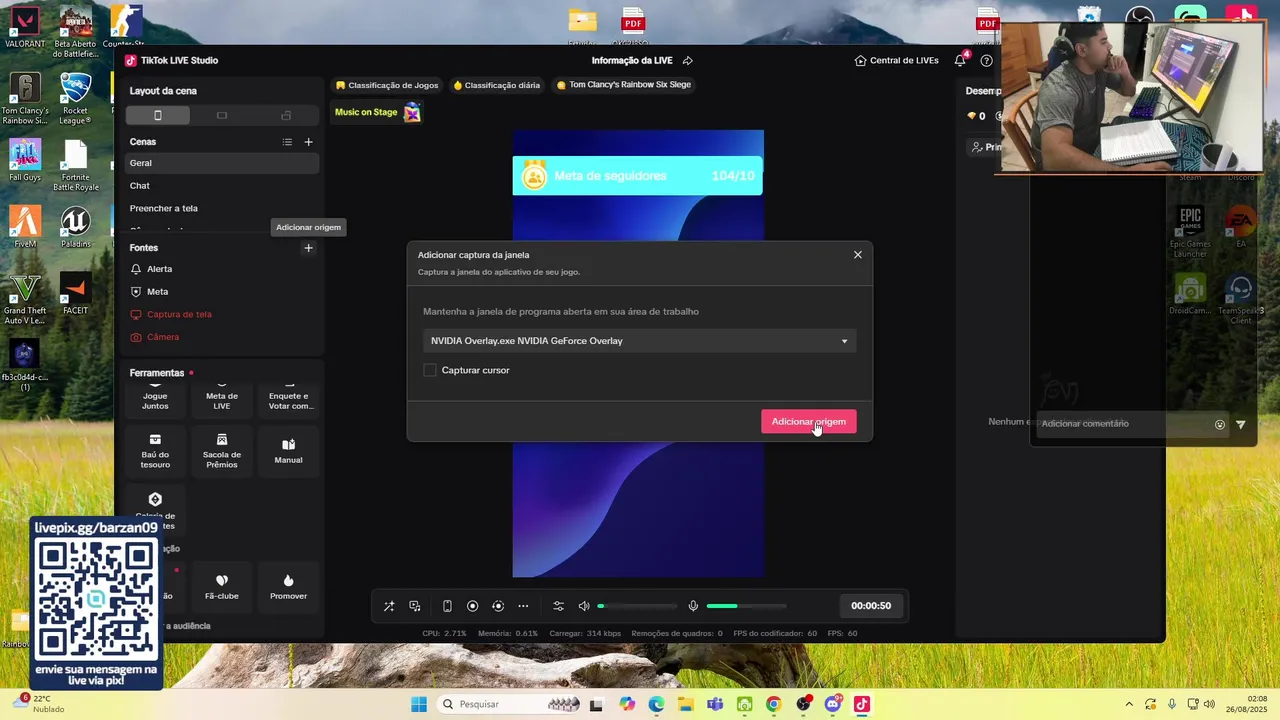This screenshot has width=1280, height=720.
Task: Open the comment filter funnel icon
Action: click(1240, 424)
